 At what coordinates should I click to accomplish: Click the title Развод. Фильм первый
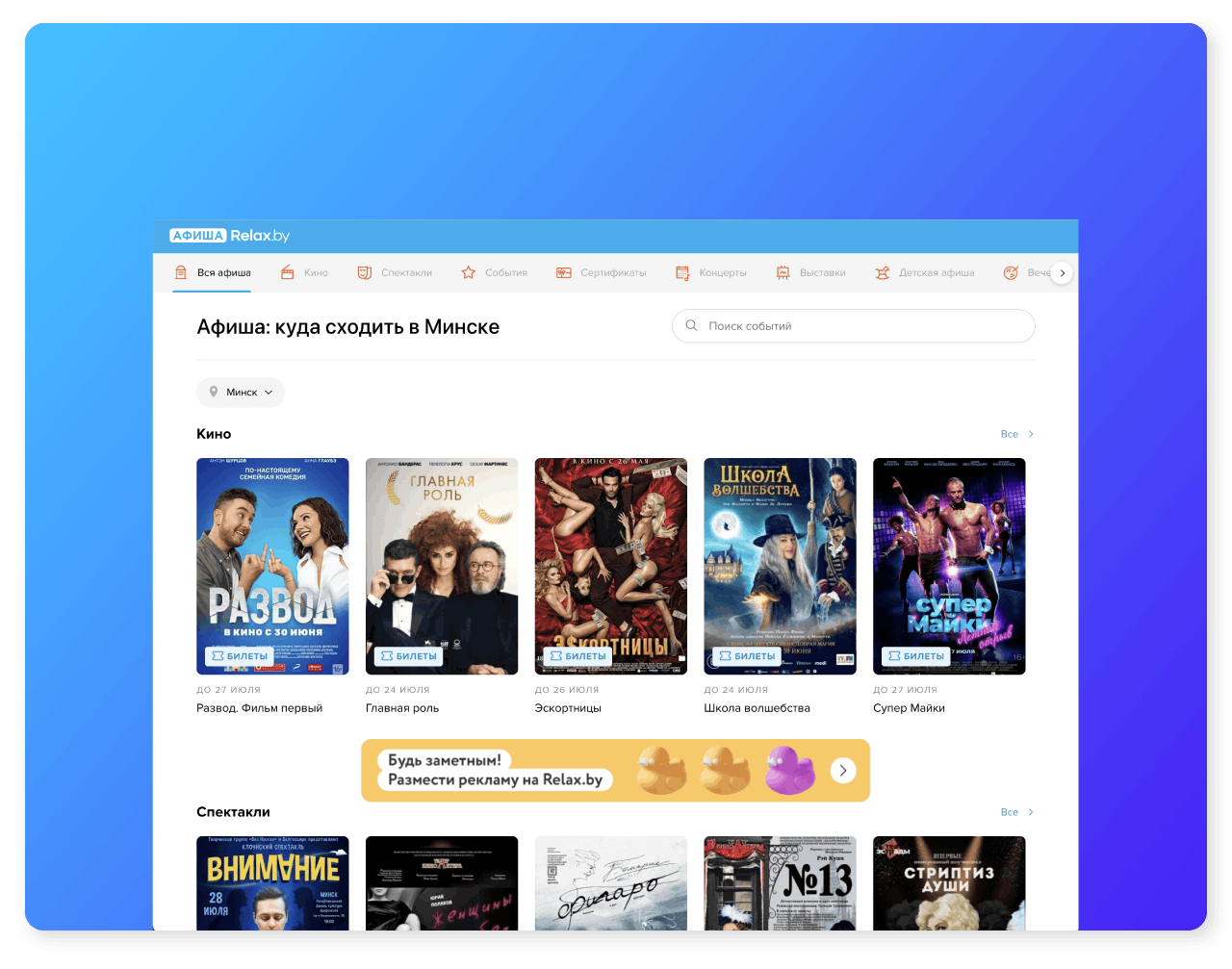[260, 708]
